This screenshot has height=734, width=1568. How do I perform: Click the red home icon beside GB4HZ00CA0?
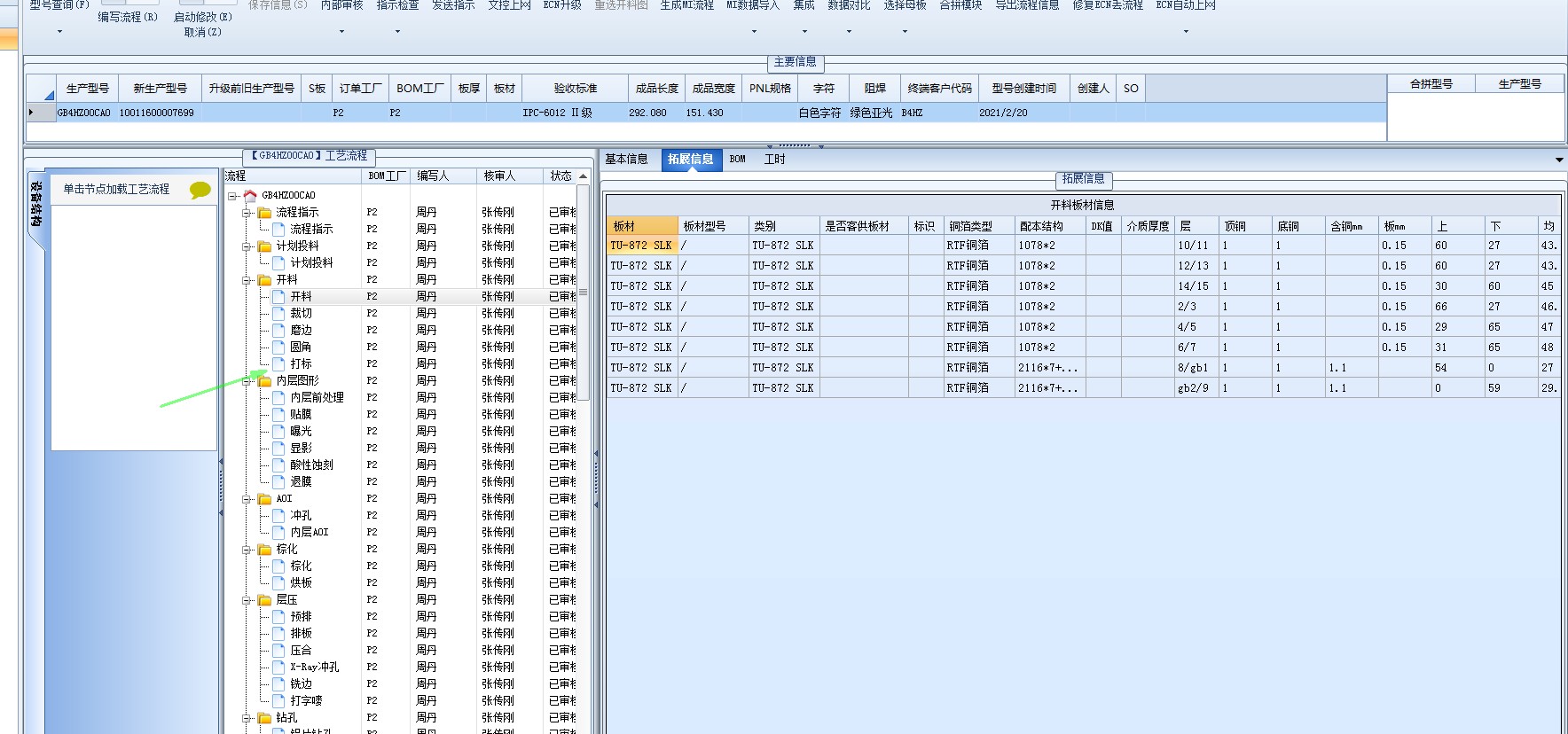[x=250, y=195]
